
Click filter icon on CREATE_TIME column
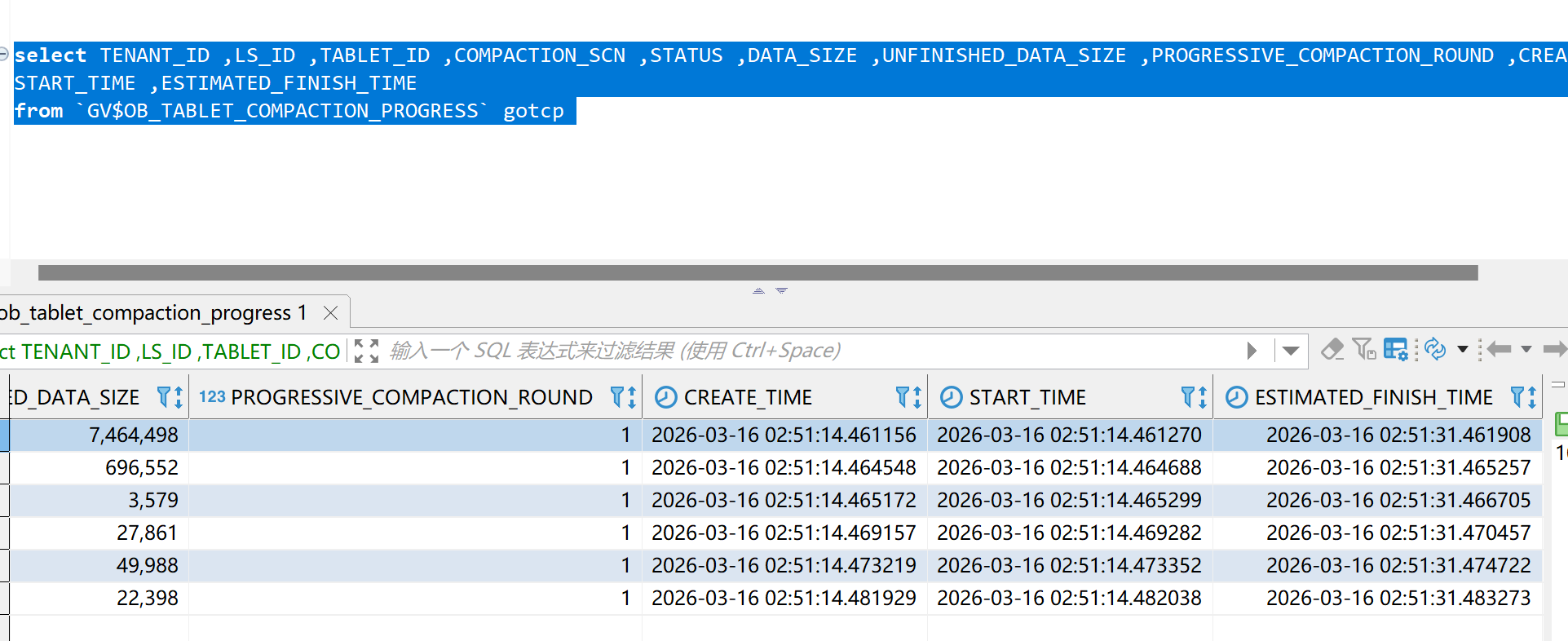[903, 397]
